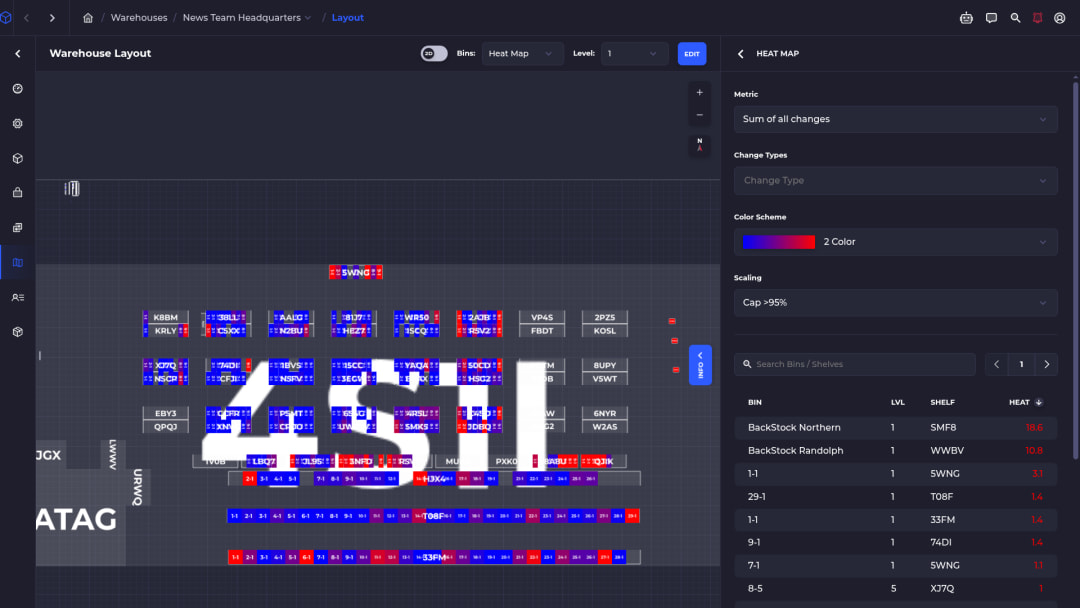The image size is (1080, 608).
Task: Go back with the left arrow in top bar
Action: (27, 18)
